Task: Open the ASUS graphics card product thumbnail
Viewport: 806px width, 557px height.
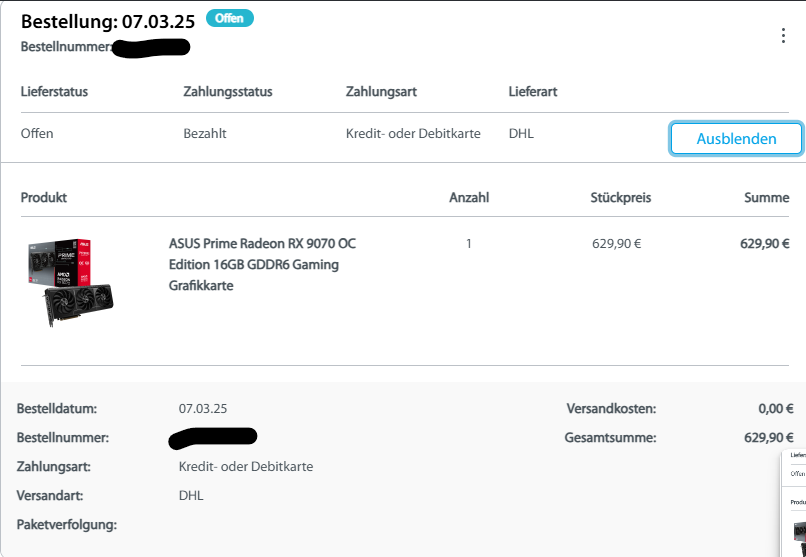Action: tap(70, 282)
